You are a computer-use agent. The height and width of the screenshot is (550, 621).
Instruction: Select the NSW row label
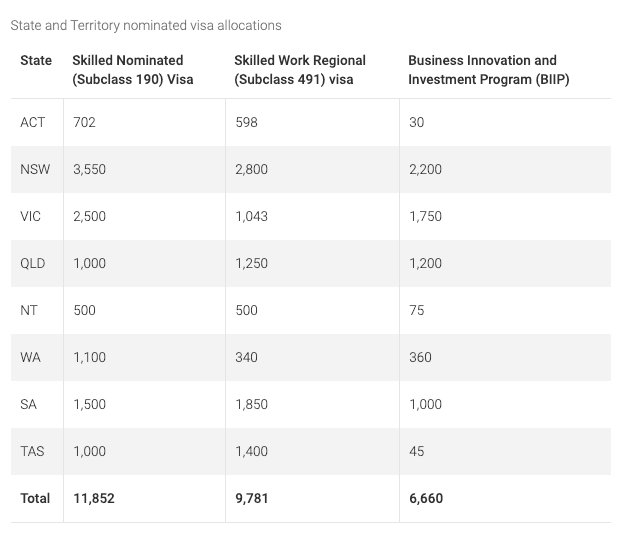(35, 169)
